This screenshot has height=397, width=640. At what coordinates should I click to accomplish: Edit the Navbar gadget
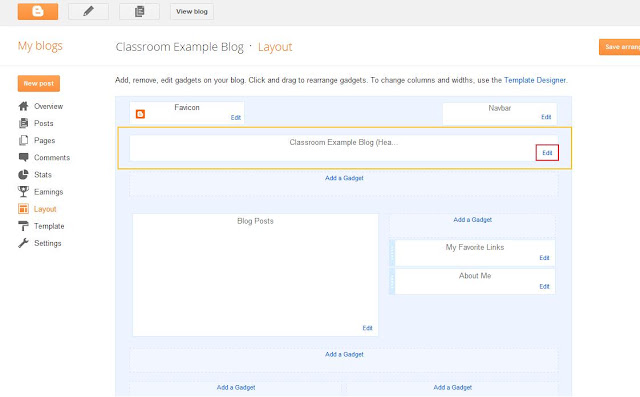click(x=546, y=117)
